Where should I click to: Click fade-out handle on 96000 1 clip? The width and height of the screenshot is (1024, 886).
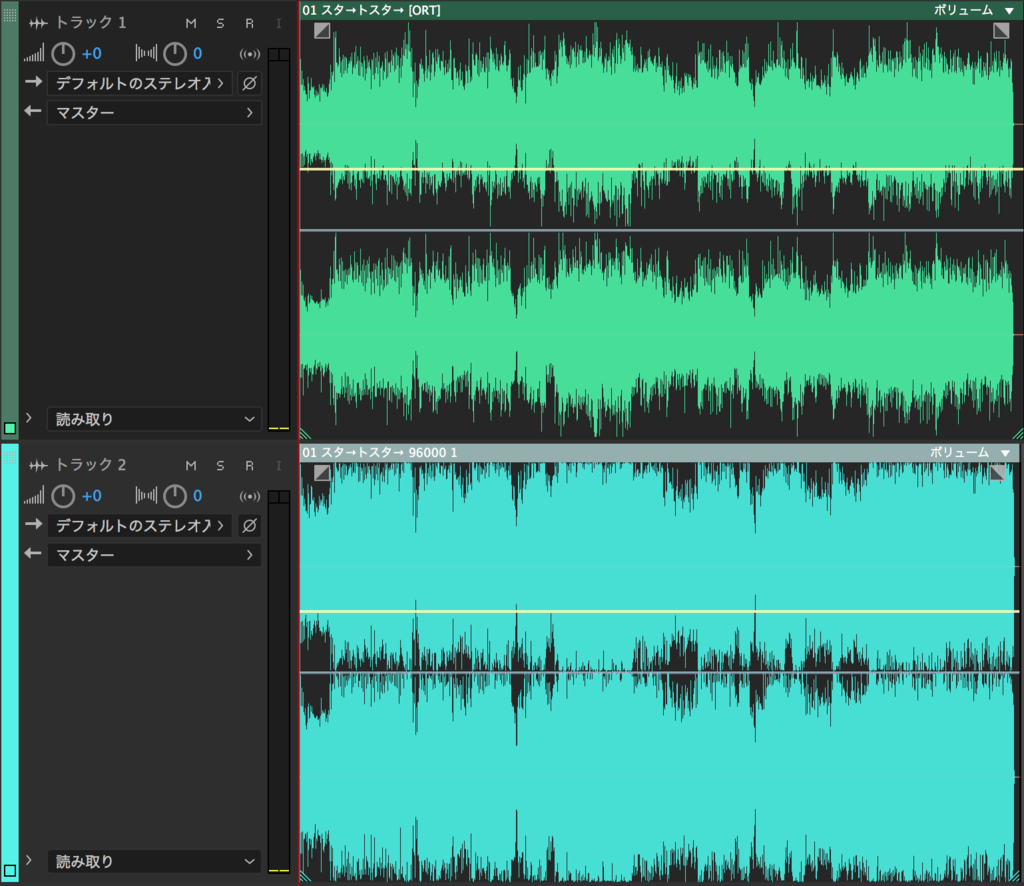pyautogui.click(x=997, y=472)
